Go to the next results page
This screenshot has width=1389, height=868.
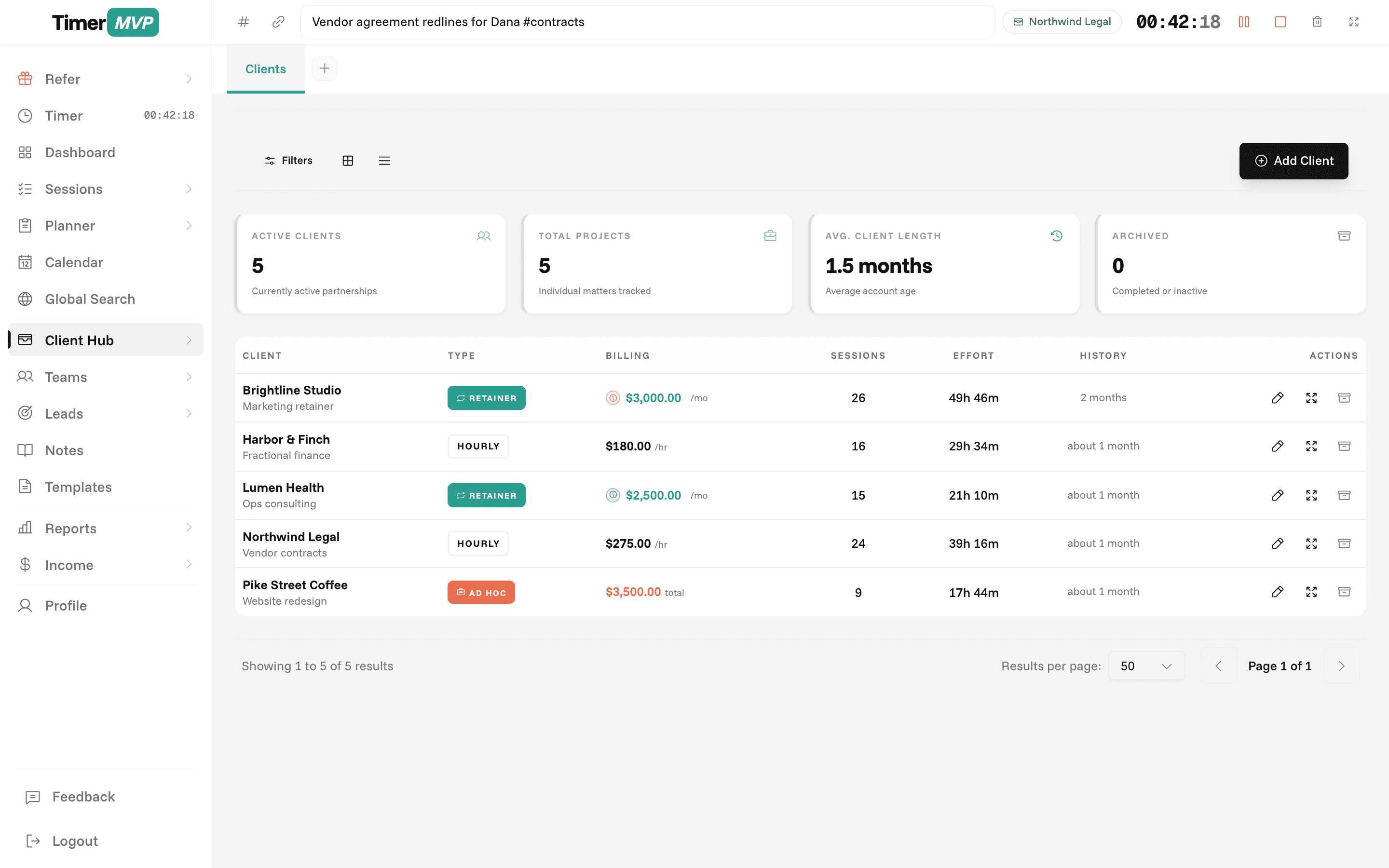click(1341, 666)
